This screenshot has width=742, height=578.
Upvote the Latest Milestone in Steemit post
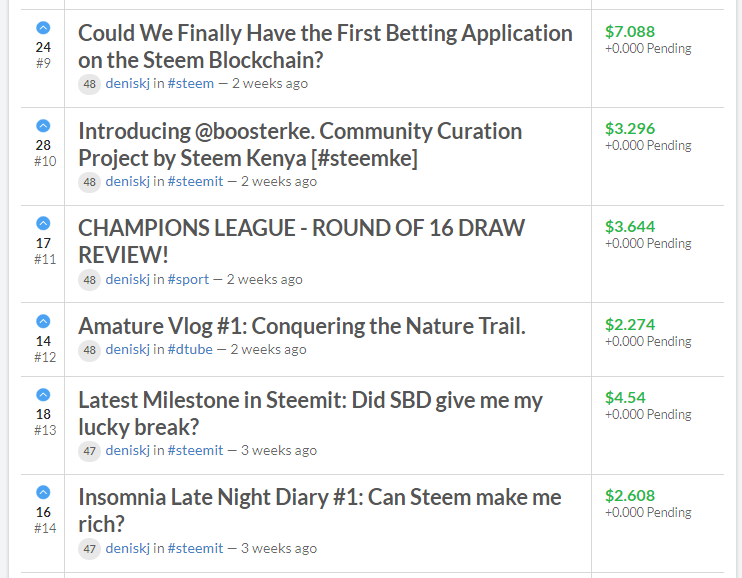click(43, 395)
